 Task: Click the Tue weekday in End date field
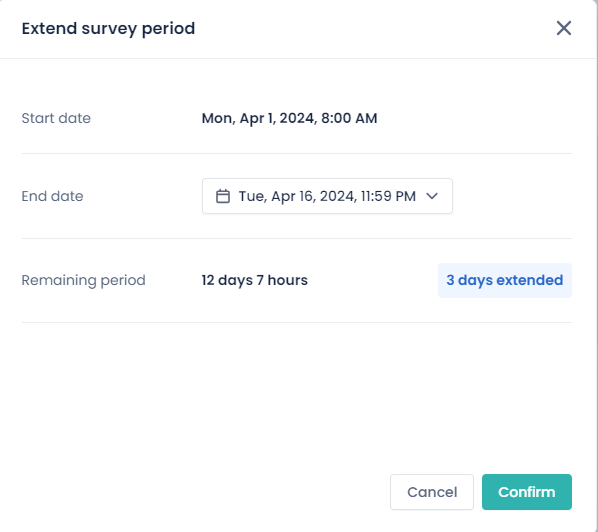[252, 196]
